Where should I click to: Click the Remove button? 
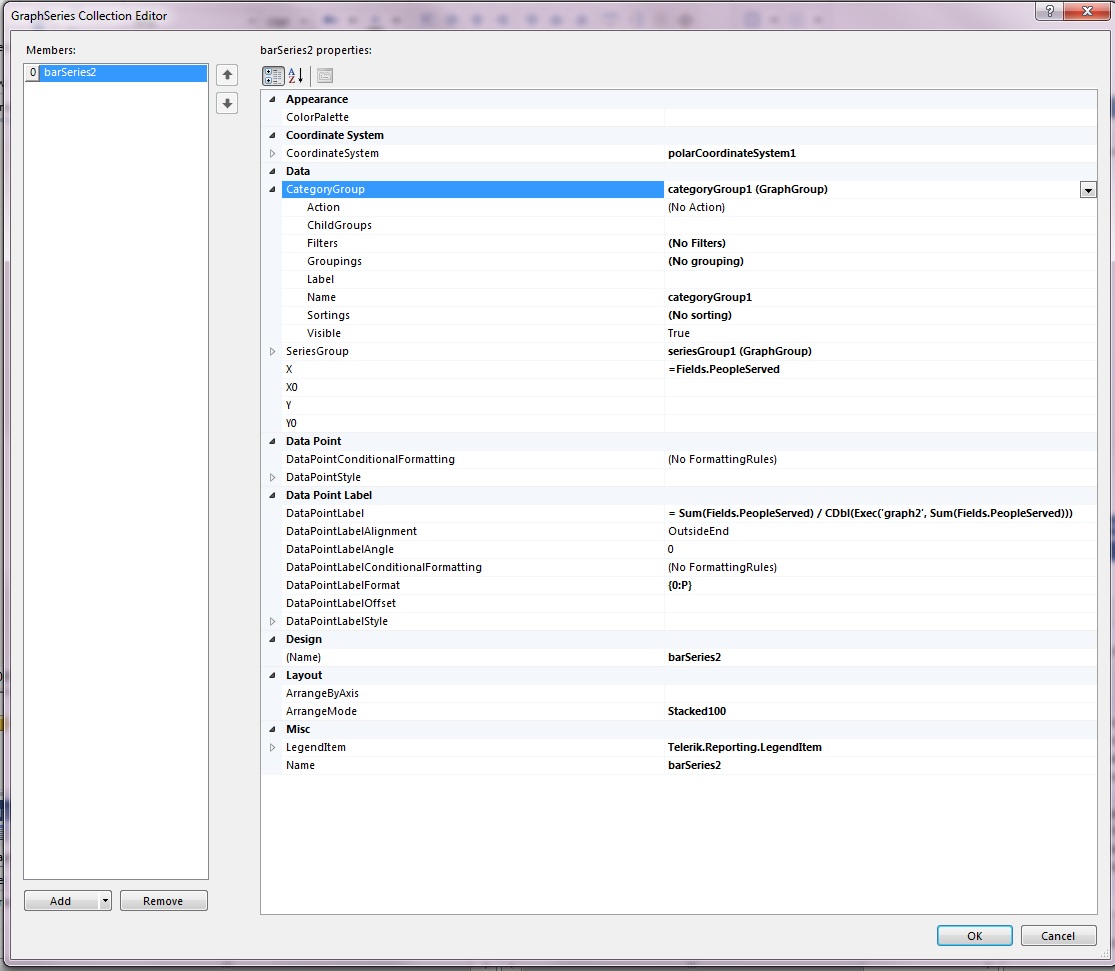tap(163, 901)
